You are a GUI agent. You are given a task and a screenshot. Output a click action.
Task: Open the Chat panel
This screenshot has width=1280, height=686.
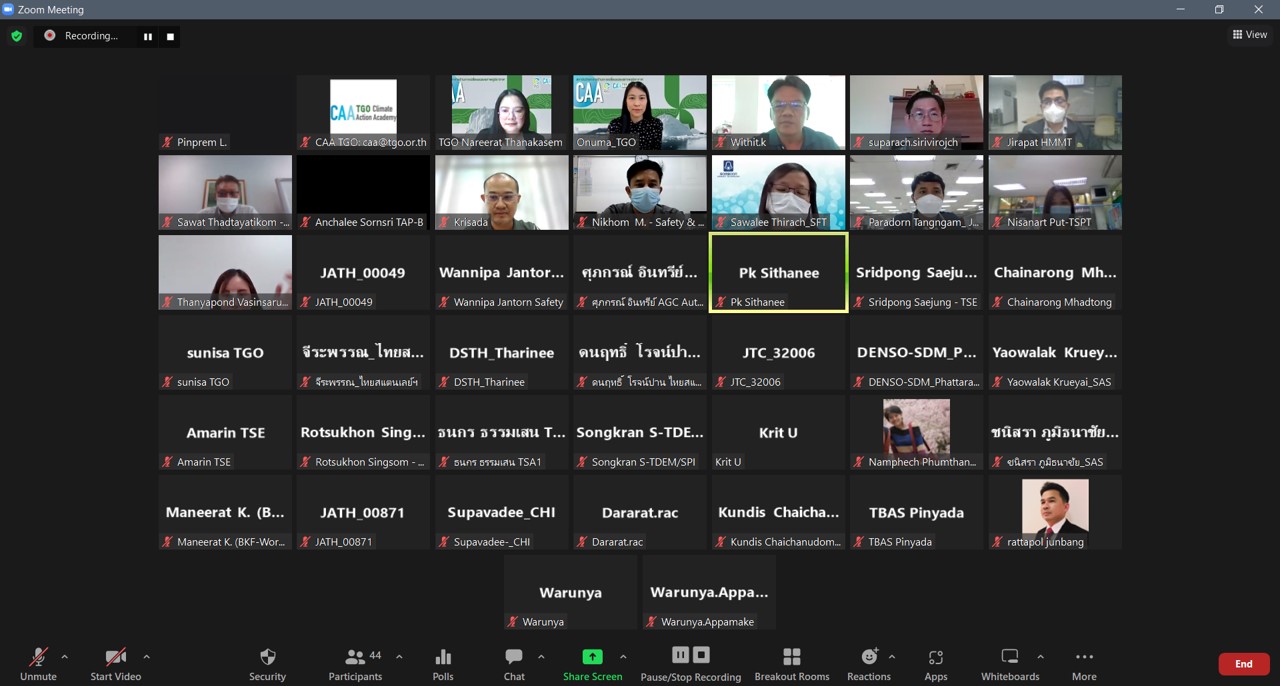[x=514, y=663]
